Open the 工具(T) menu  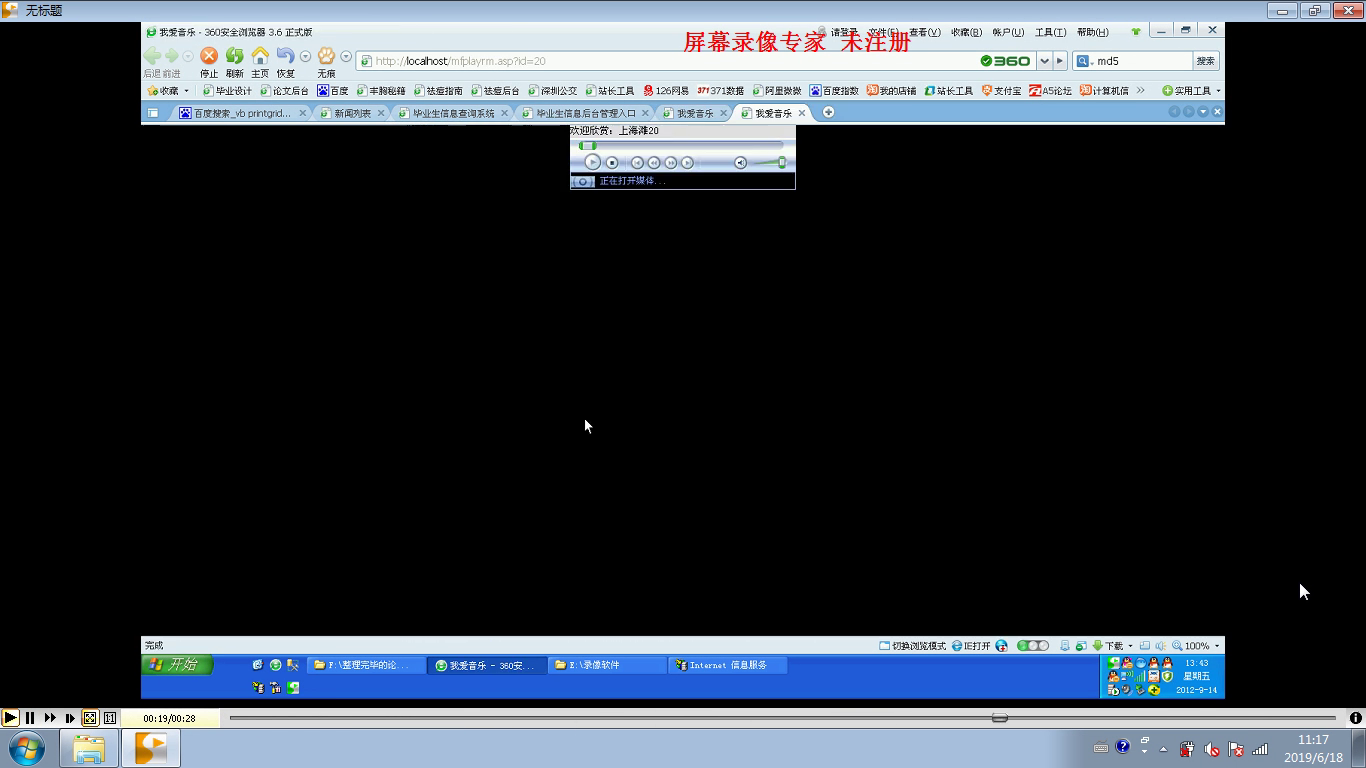(x=1050, y=32)
